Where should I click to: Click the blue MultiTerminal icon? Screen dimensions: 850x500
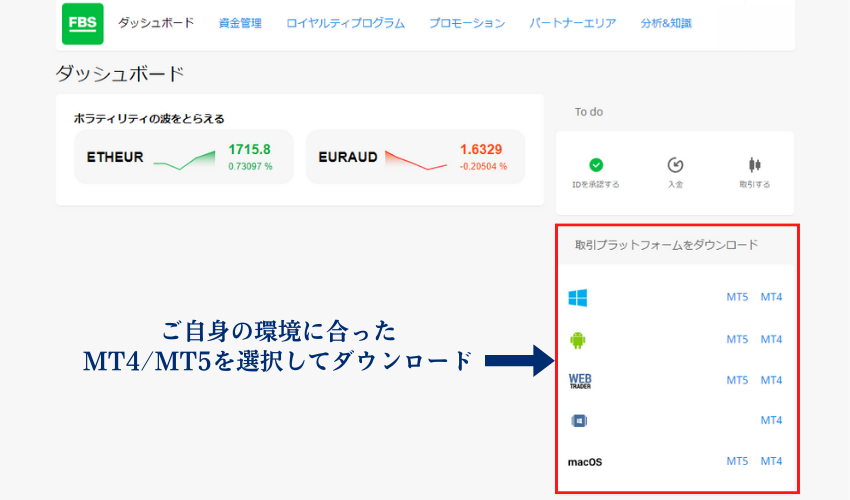pyautogui.click(x=579, y=421)
